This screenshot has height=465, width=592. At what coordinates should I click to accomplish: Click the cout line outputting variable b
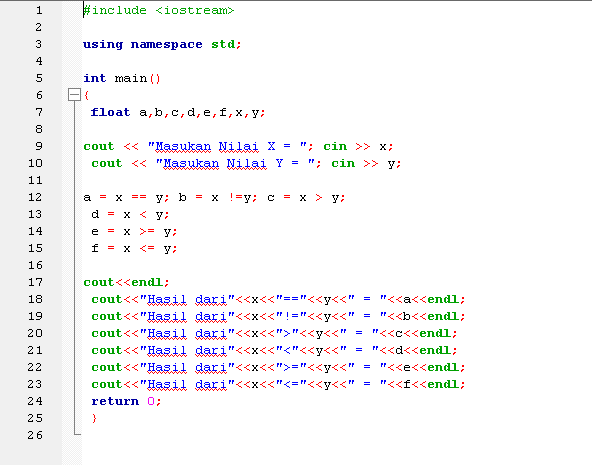pos(278,316)
